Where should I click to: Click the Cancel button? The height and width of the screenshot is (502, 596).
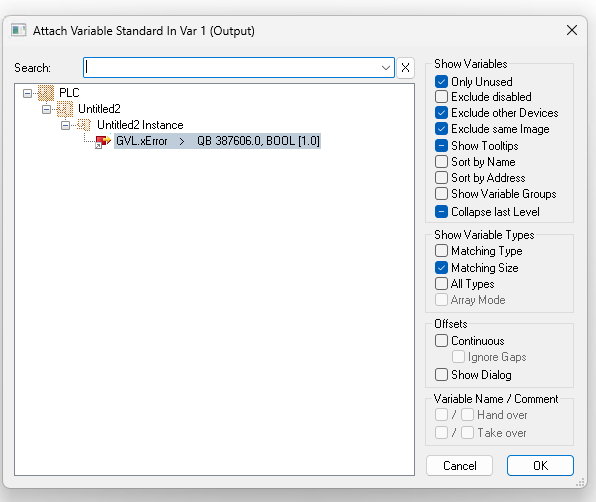point(459,466)
